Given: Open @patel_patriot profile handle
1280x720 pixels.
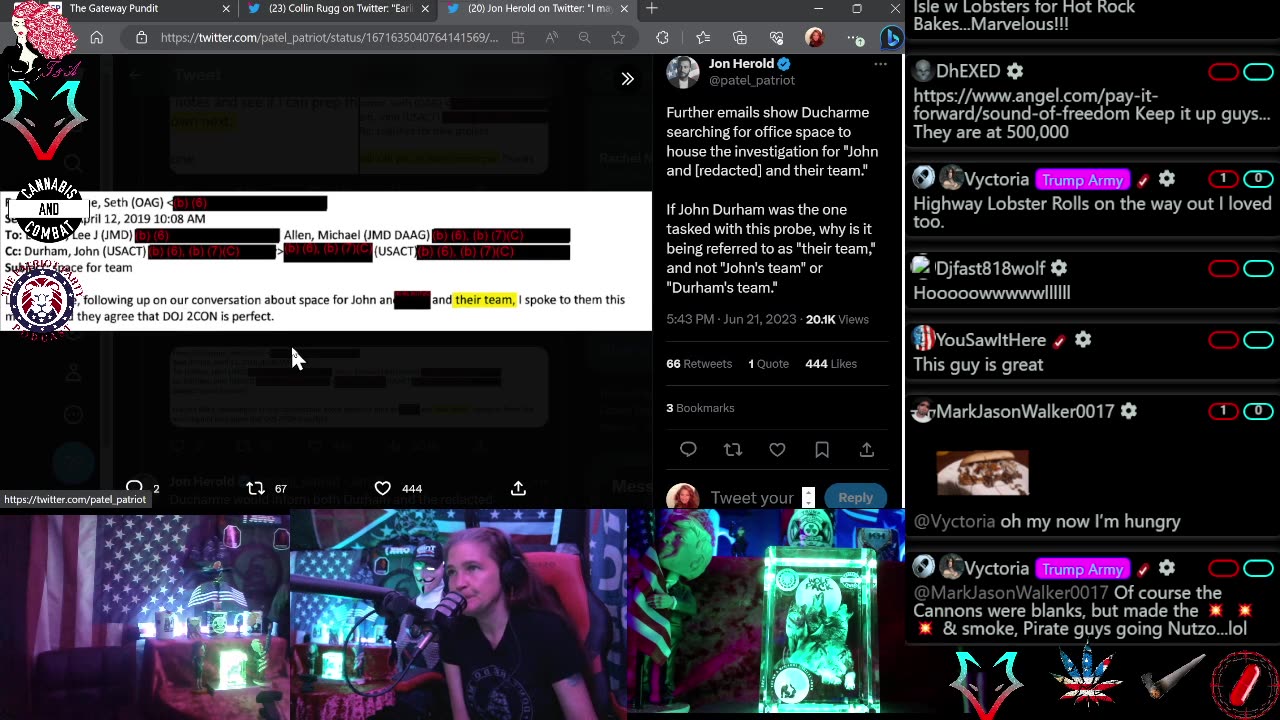Looking at the screenshot, I should tap(752, 80).
